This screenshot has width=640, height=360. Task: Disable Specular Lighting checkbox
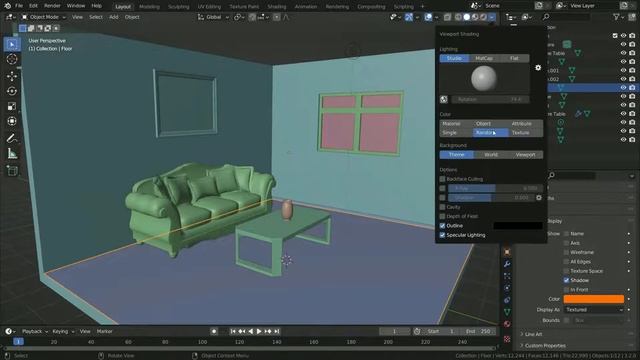click(x=442, y=235)
